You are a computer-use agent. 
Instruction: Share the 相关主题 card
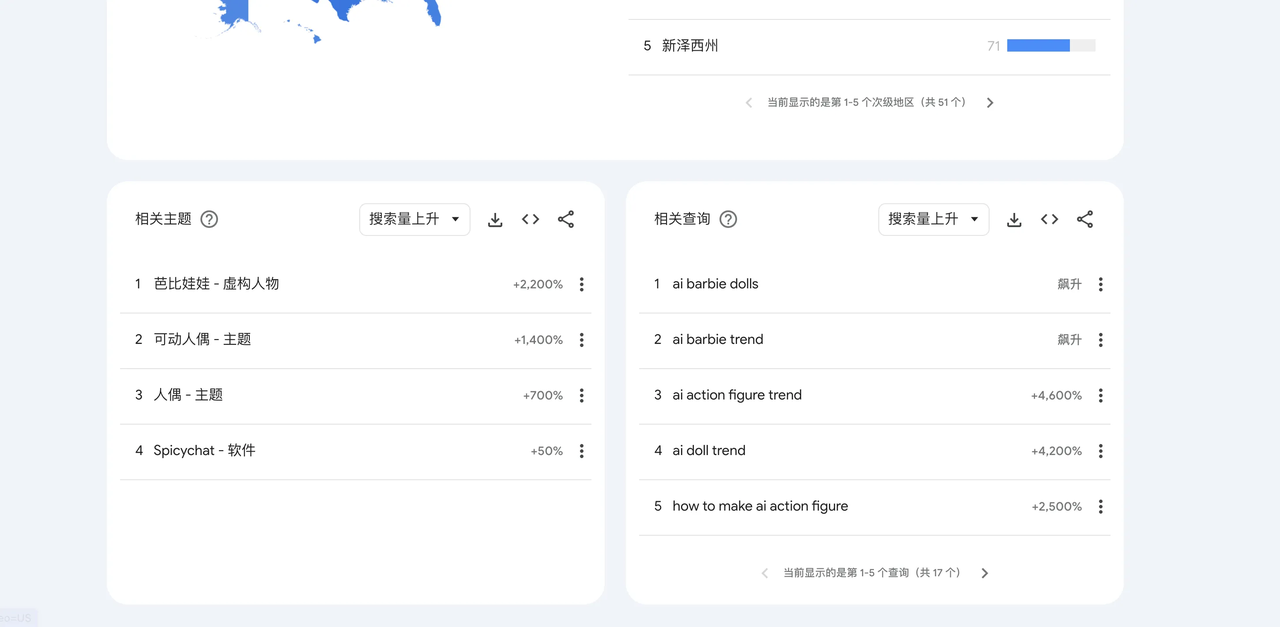[566, 219]
